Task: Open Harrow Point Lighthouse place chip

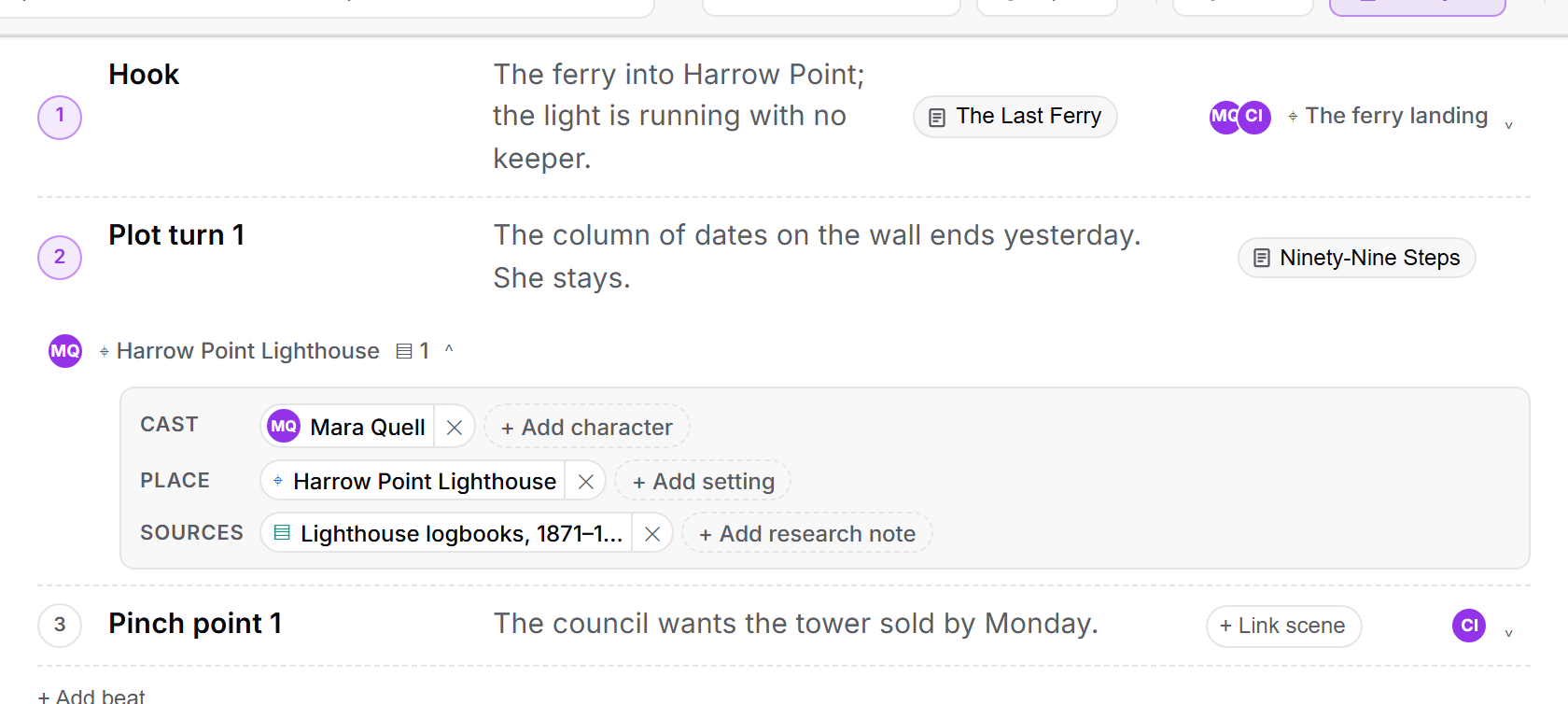Action: [x=413, y=482]
